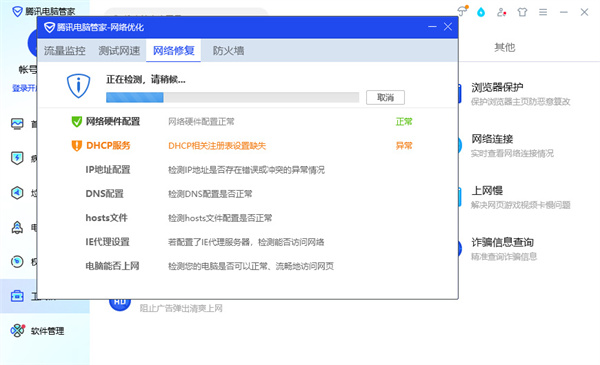Click the 取消 button to stop detection

click(385, 98)
